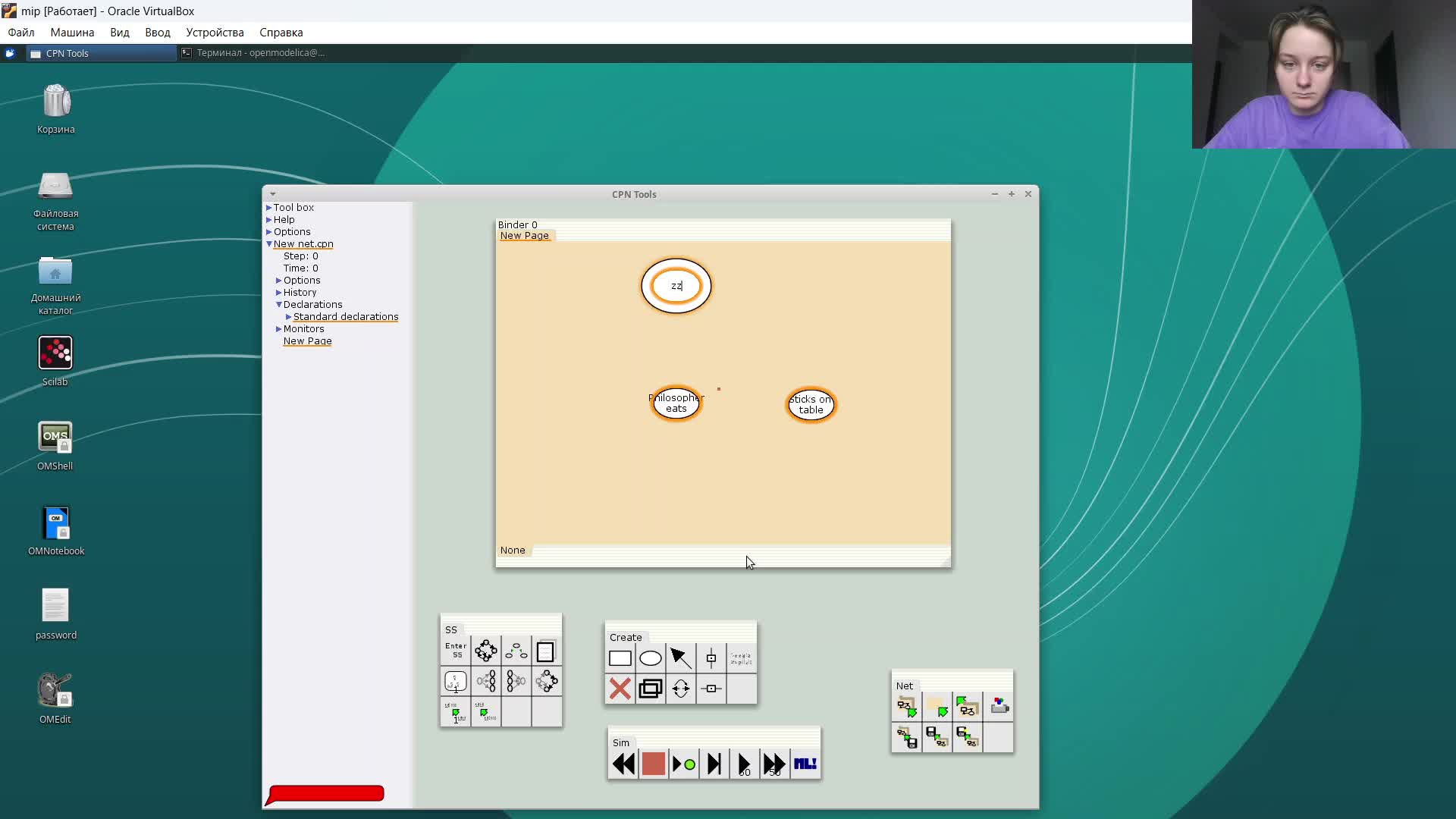
Task: Open the Справка menu
Action: 281,33
